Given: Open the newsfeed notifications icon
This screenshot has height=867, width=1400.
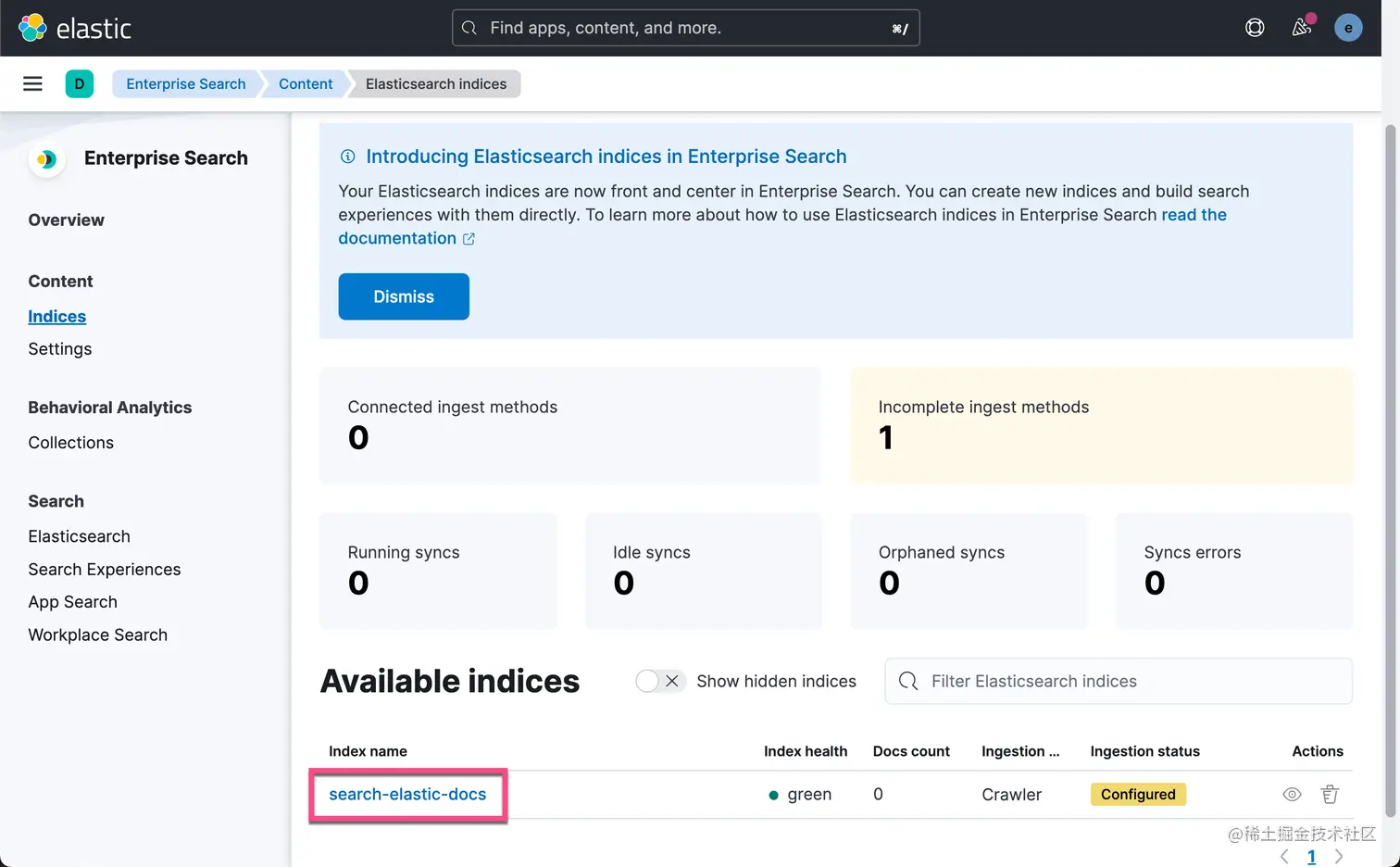Looking at the screenshot, I should 1302,28.
